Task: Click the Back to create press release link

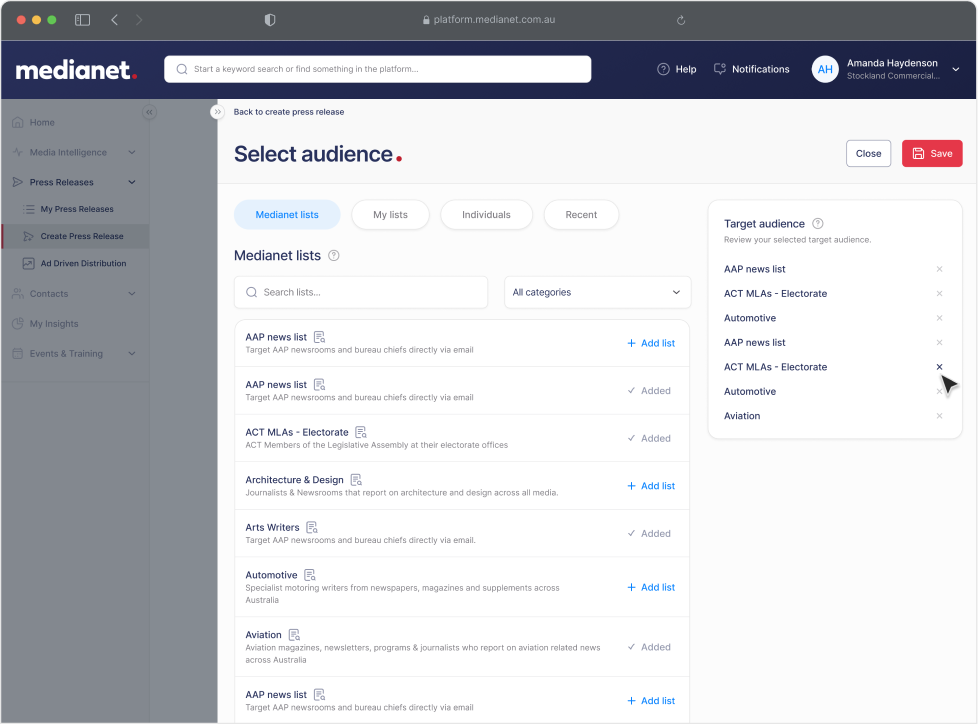Action: coord(288,112)
